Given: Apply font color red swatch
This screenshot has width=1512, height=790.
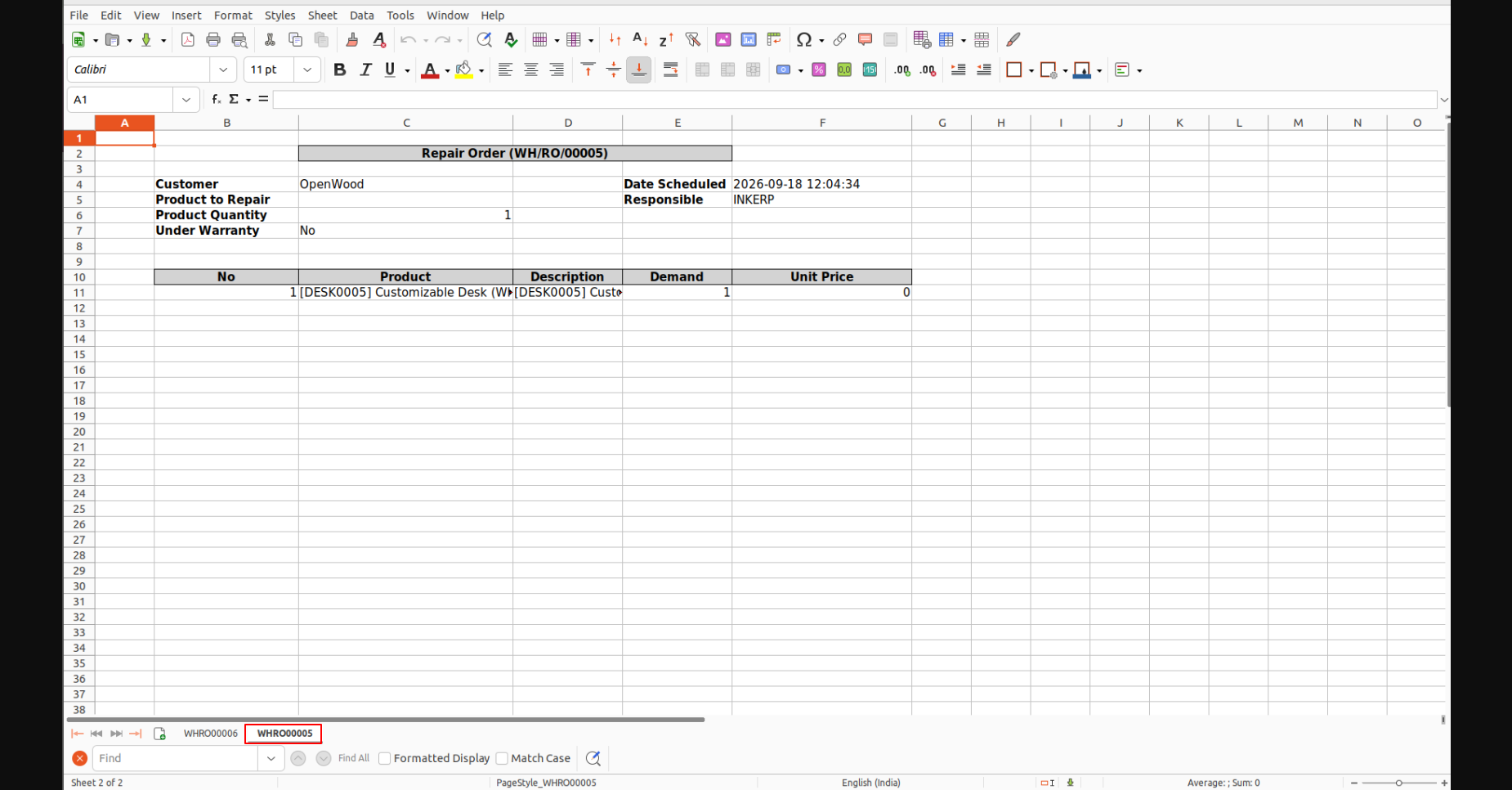Looking at the screenshot, I should pyautogui.click(x=430, y=70).
